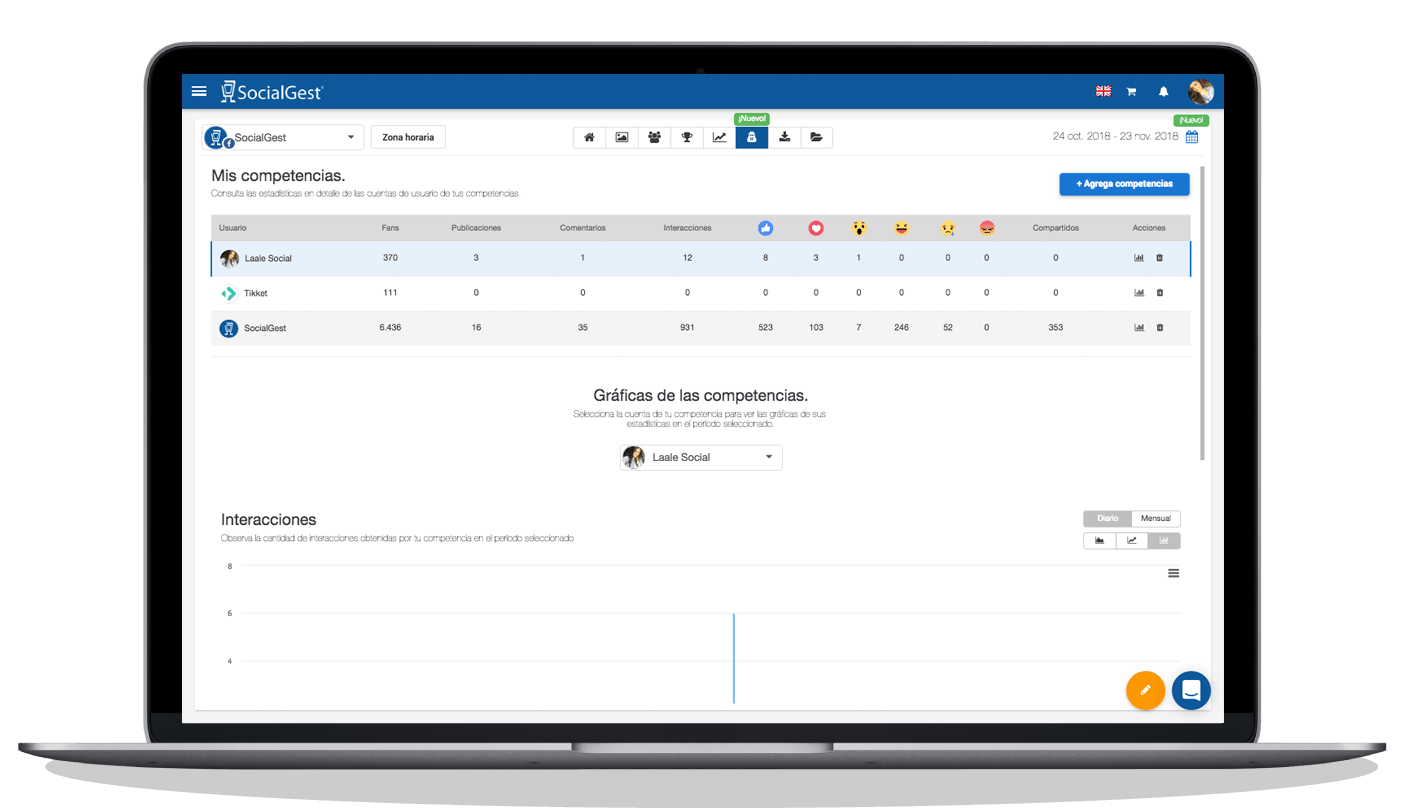Delete SocialGest row with trash icon
Screen dimensions: 1410x808
pos(1160,327)
